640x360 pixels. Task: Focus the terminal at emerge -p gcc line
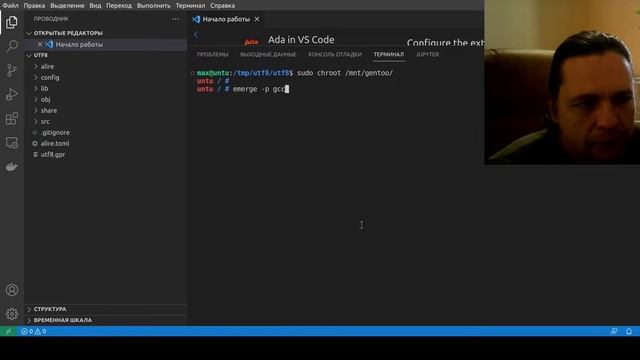pyautogui.click(x=243, y=89)
